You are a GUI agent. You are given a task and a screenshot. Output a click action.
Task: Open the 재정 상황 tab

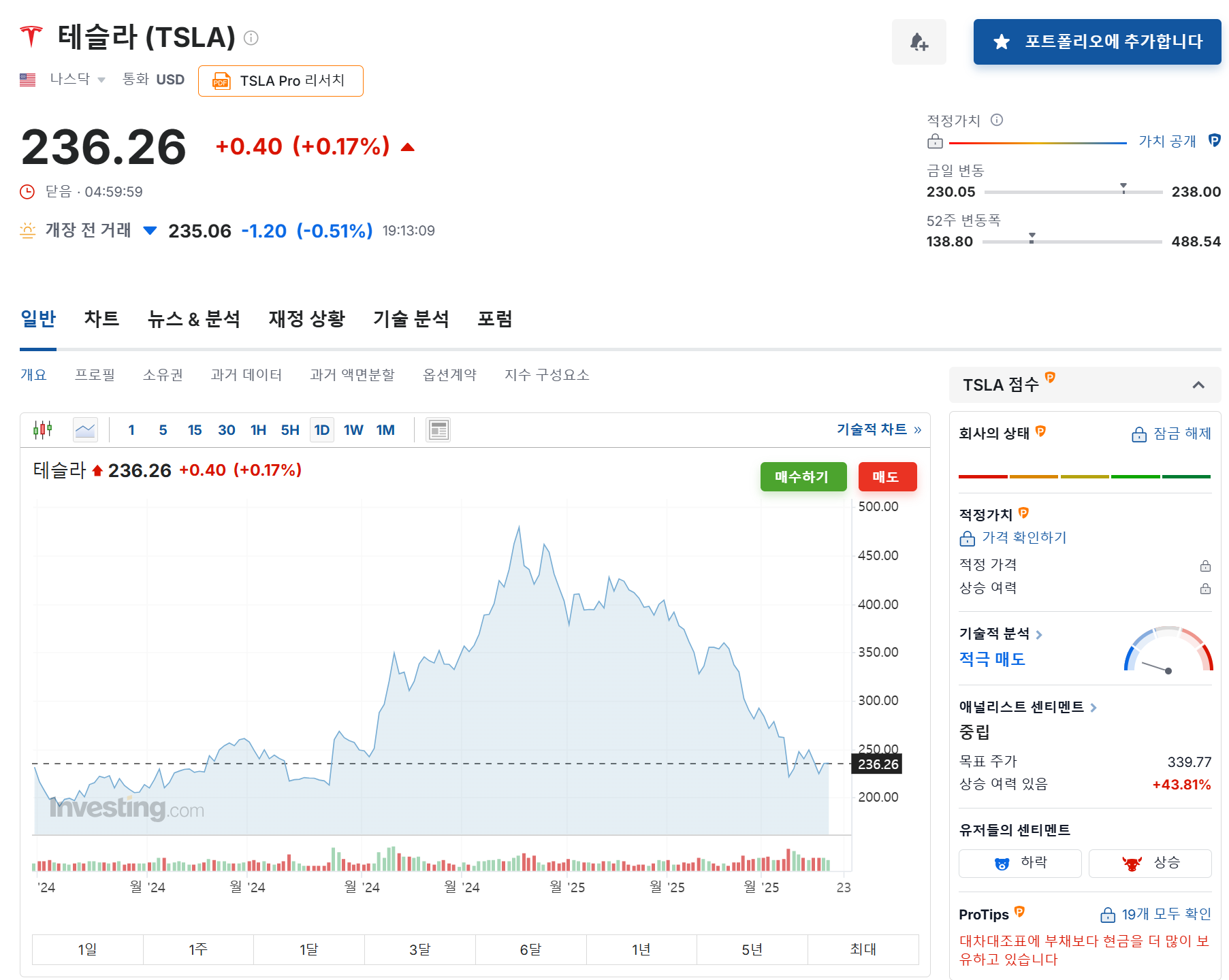tap(307, 318)
